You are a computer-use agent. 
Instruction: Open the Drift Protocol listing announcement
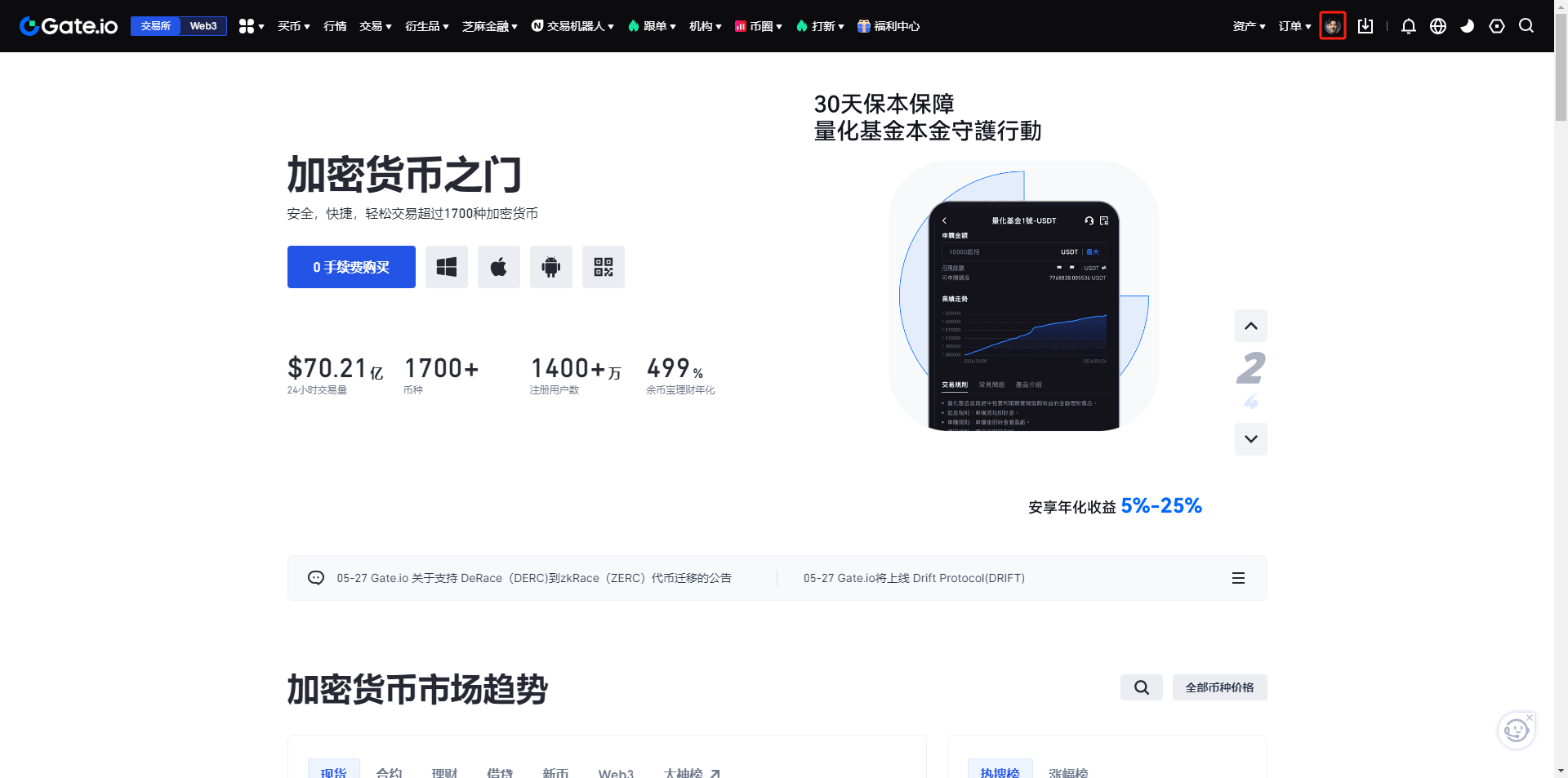(x=914, y=578)
